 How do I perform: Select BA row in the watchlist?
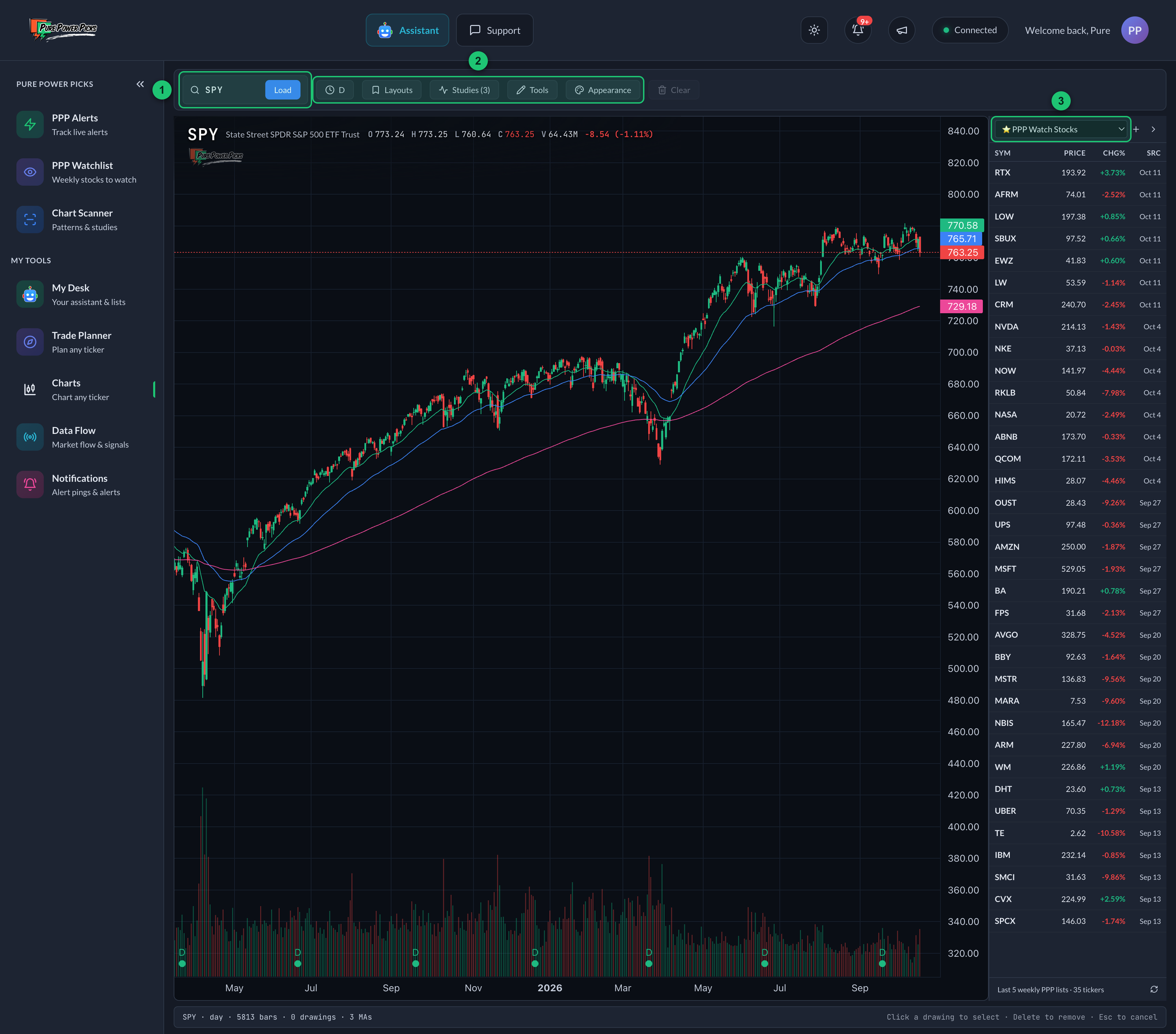click(x=1078, y=591)
